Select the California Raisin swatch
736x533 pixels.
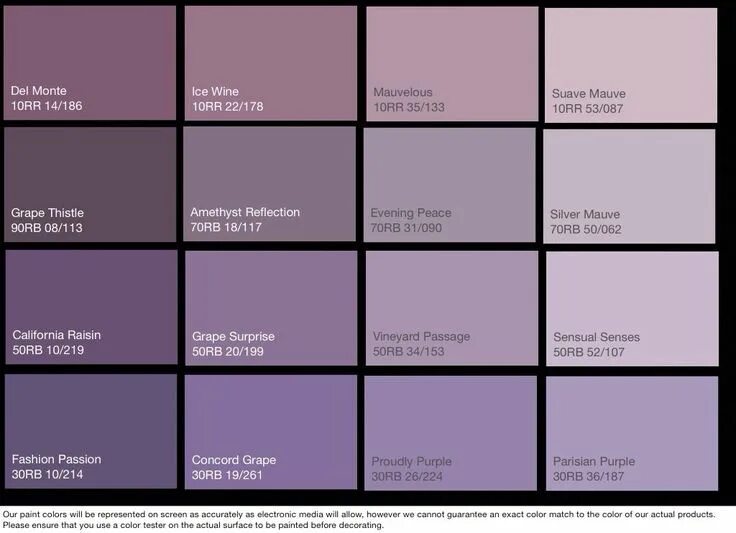(x=92, y=307)
